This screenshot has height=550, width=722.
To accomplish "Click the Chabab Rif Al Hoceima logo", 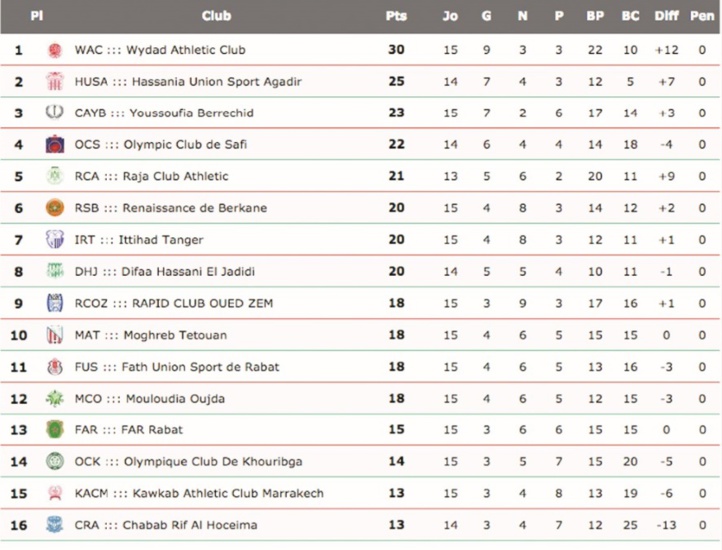I will click(54, 525).
